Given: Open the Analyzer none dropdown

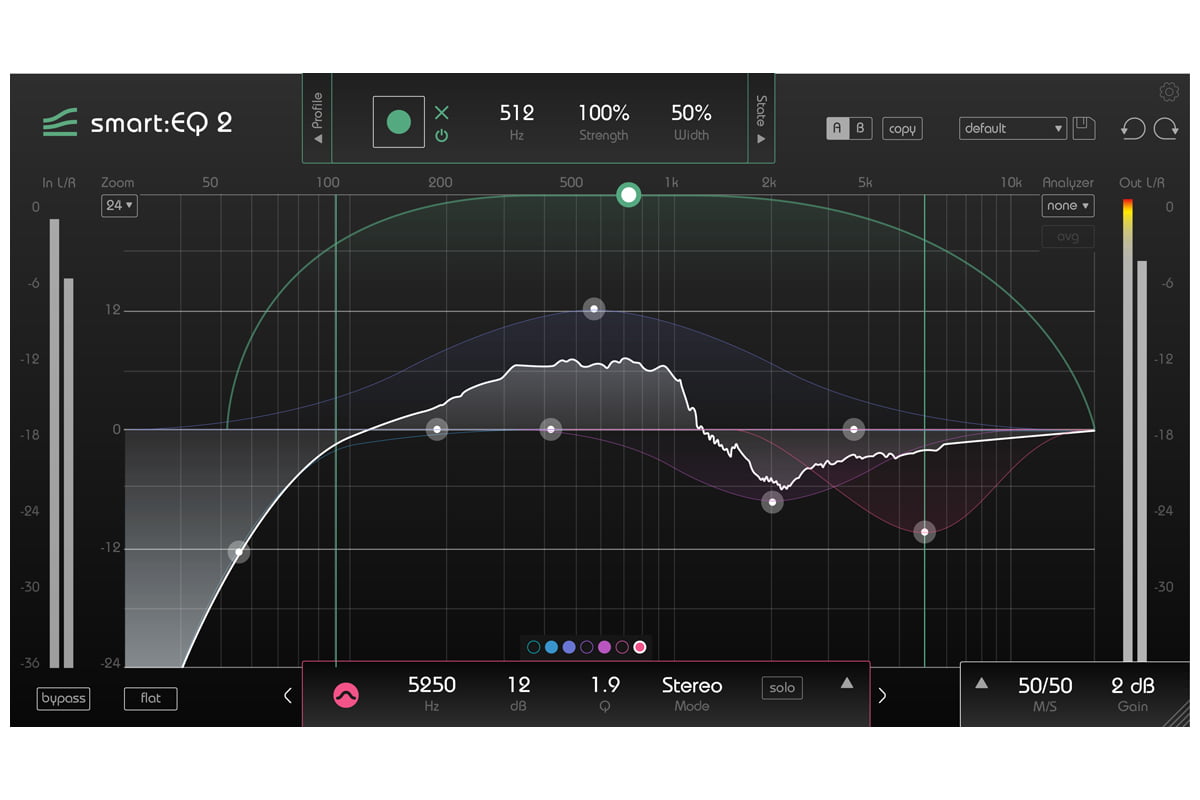Looking at the screenshot, I should [1067, 205].
